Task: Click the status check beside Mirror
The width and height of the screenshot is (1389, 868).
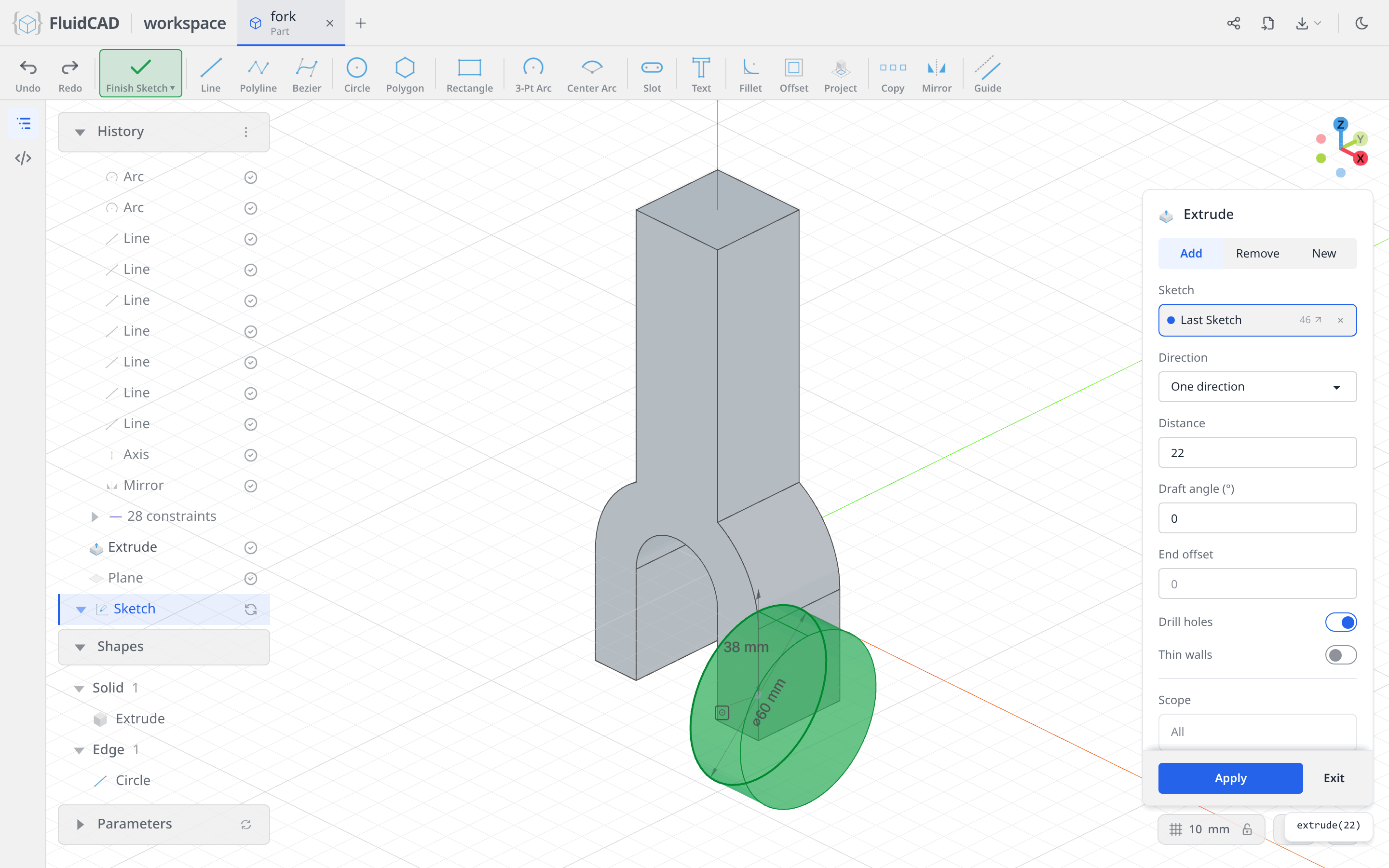Action: click(x=250, y=486)
